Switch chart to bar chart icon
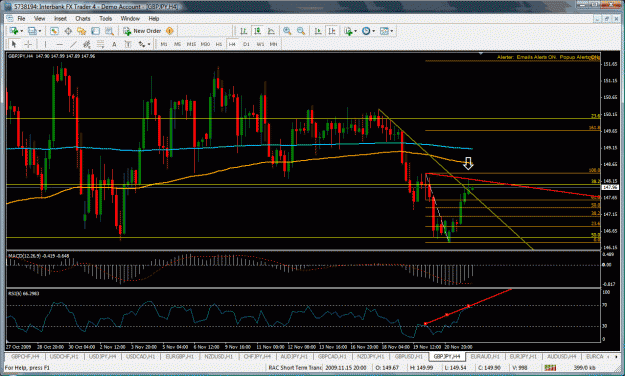The width and height of the screenshot is (625, 376). [244, 31]
